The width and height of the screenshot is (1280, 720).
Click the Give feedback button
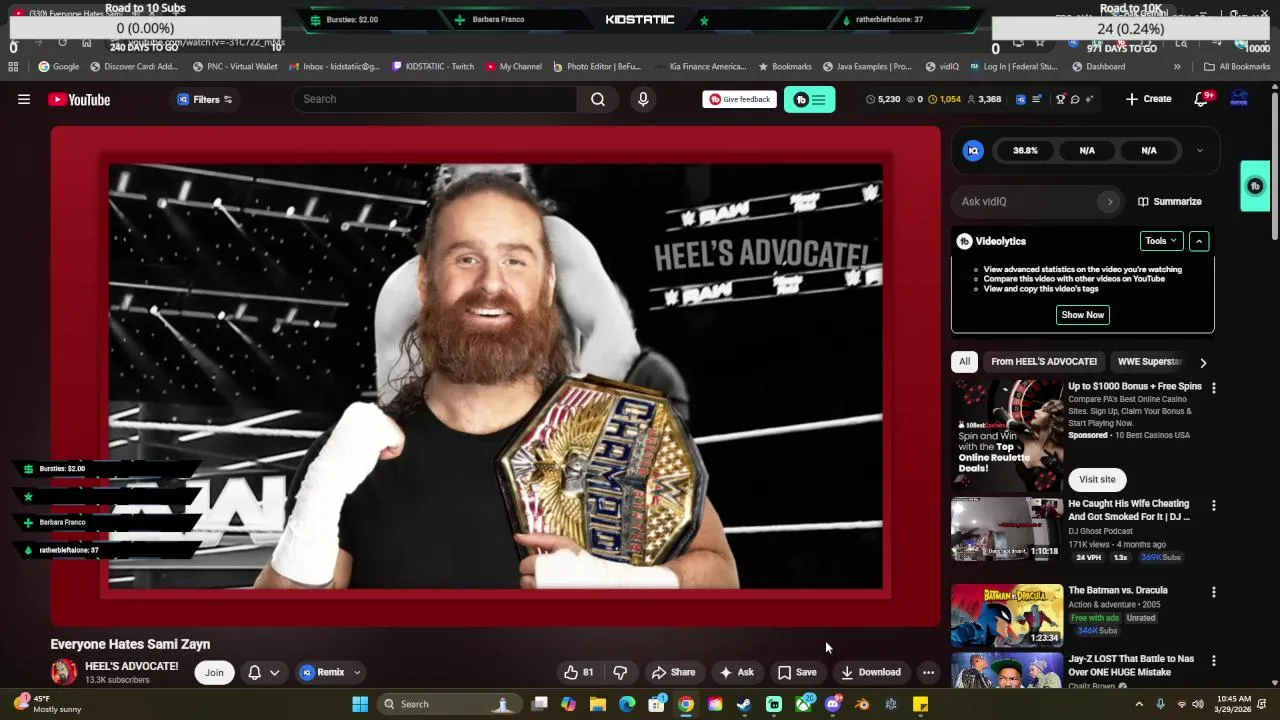tap(739, 99)
